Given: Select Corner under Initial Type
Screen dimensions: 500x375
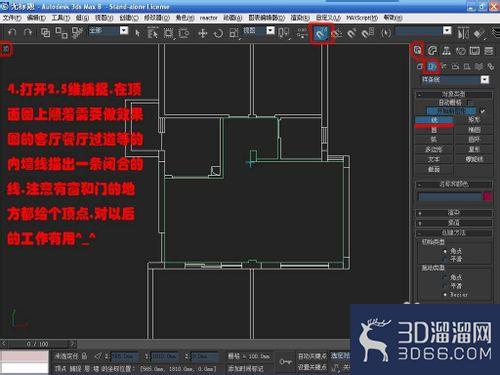Looking at the screenshot, I should [445, 251].
